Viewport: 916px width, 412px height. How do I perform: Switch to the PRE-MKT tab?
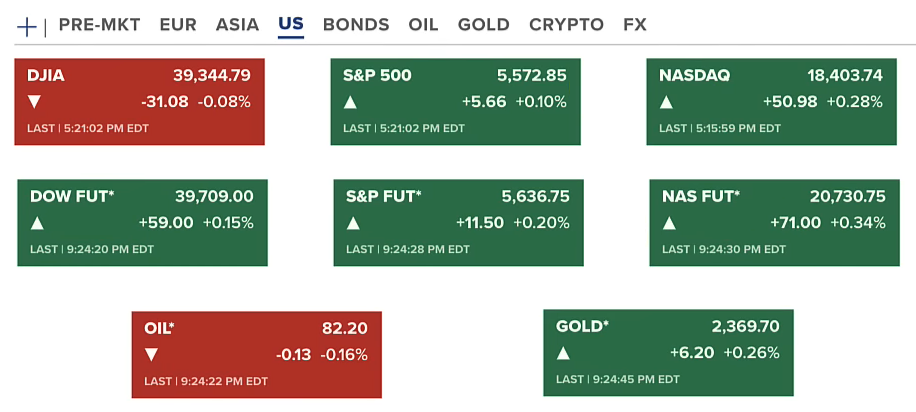[99, 25]
